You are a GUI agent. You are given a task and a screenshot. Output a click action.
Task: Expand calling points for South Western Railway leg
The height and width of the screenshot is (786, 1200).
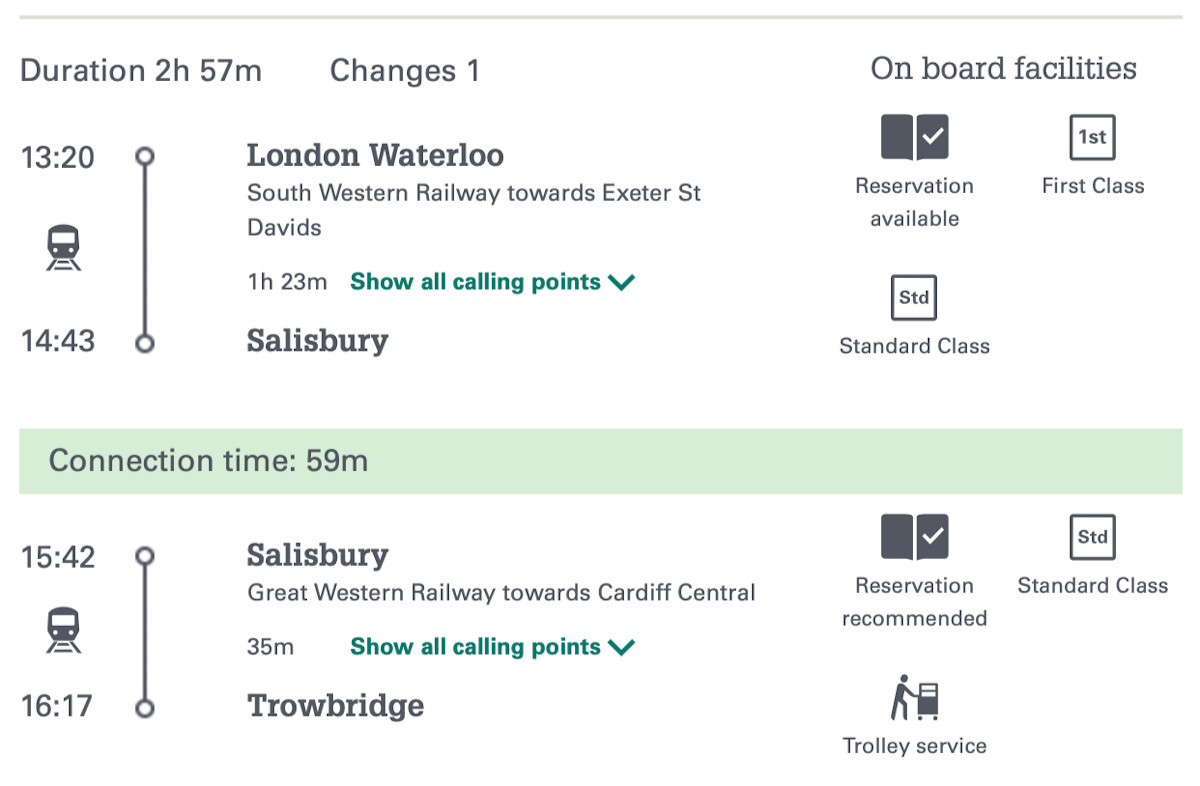(x=475, y=282)
